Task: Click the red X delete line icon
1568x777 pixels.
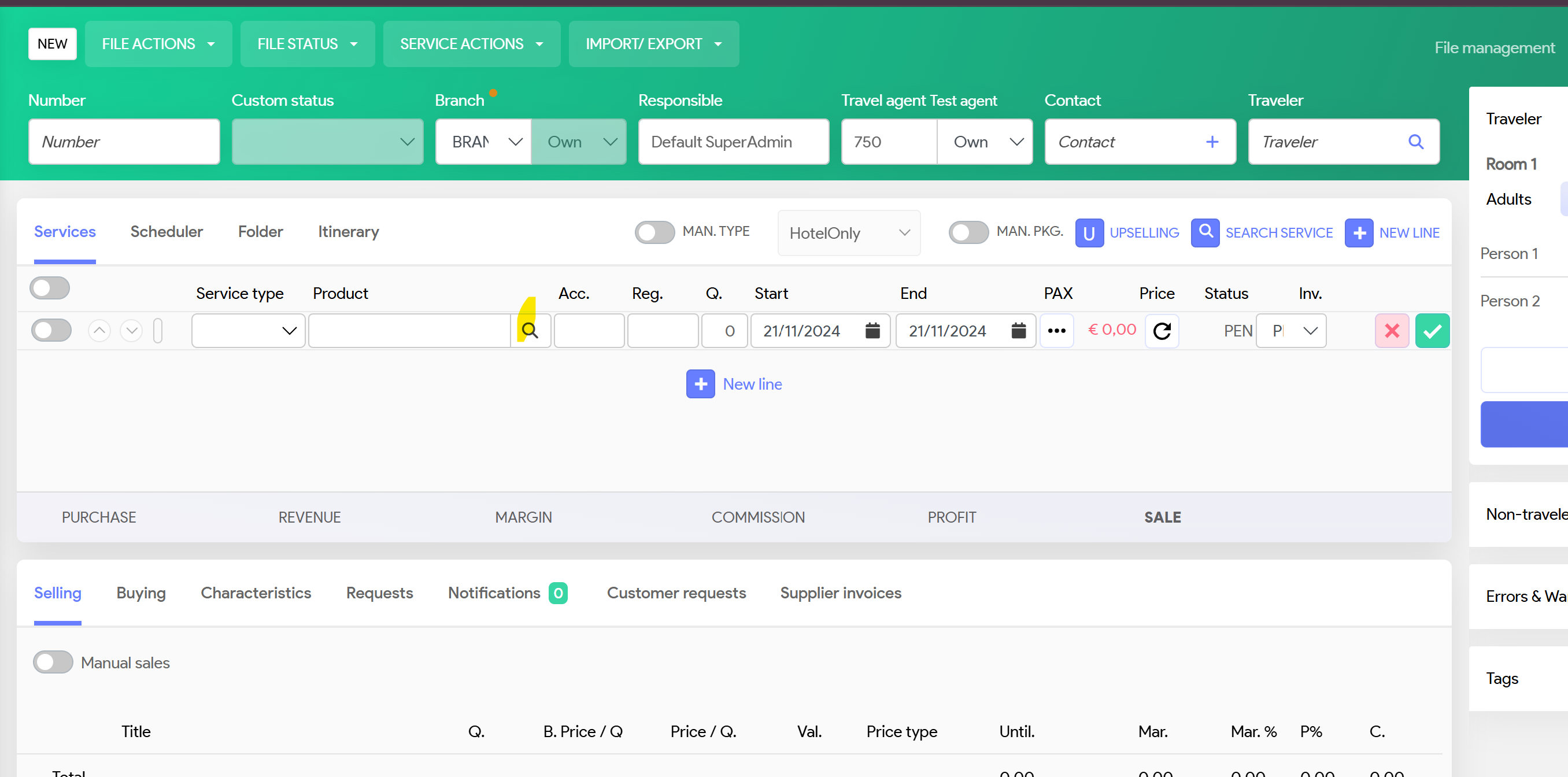Action: pyautogui.click(x=1392, y=330)
